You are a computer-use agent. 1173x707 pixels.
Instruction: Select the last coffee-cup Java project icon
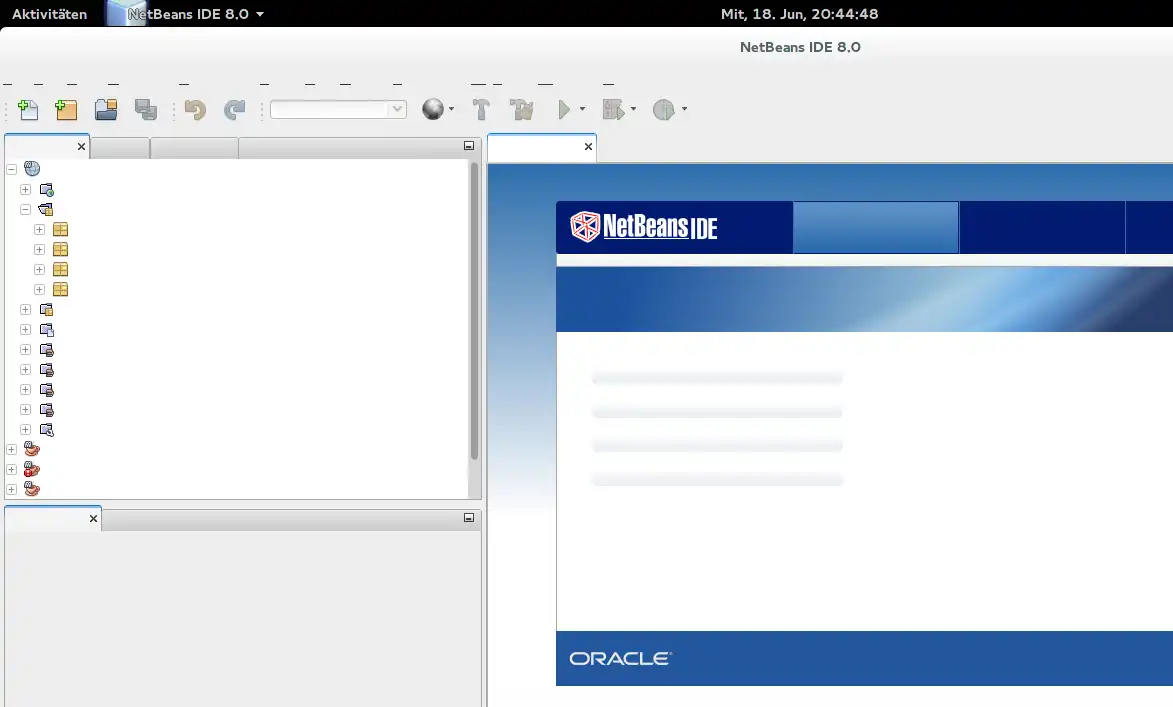click(31, 489)
